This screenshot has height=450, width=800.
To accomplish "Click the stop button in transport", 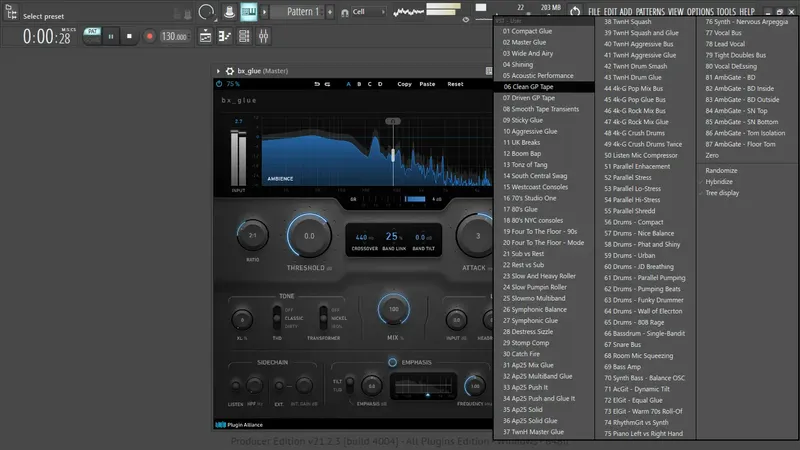I will pos(129,36).
